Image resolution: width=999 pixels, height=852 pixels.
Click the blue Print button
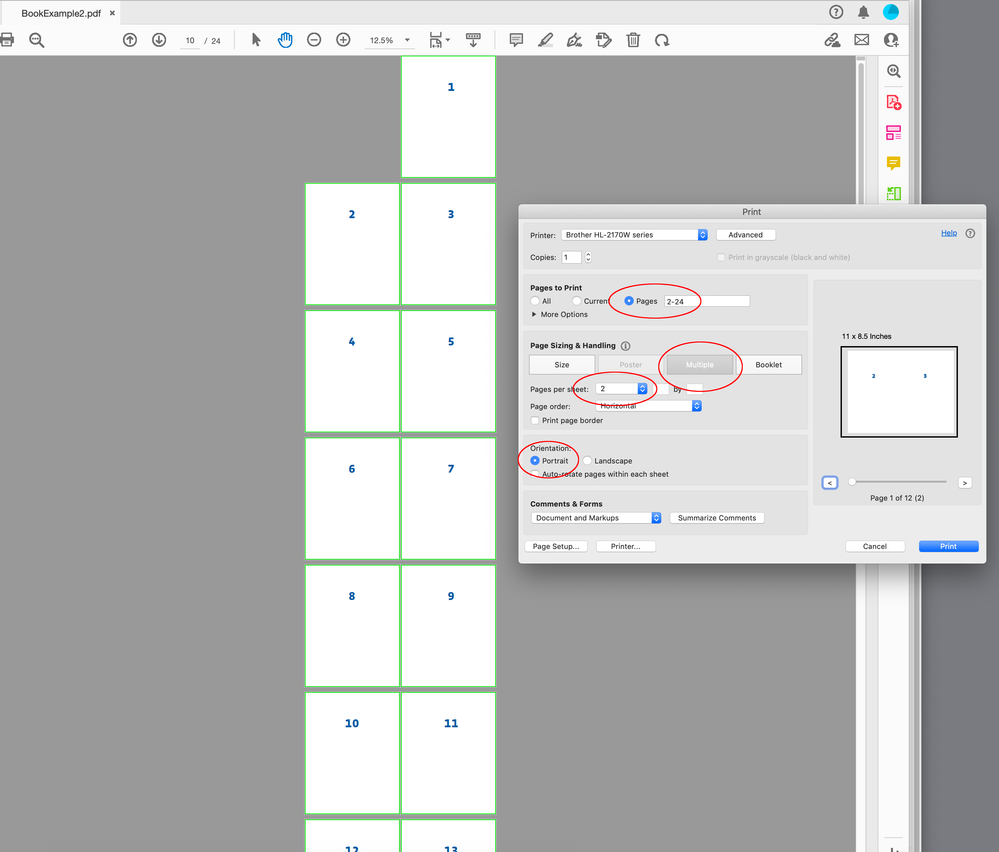947,546
